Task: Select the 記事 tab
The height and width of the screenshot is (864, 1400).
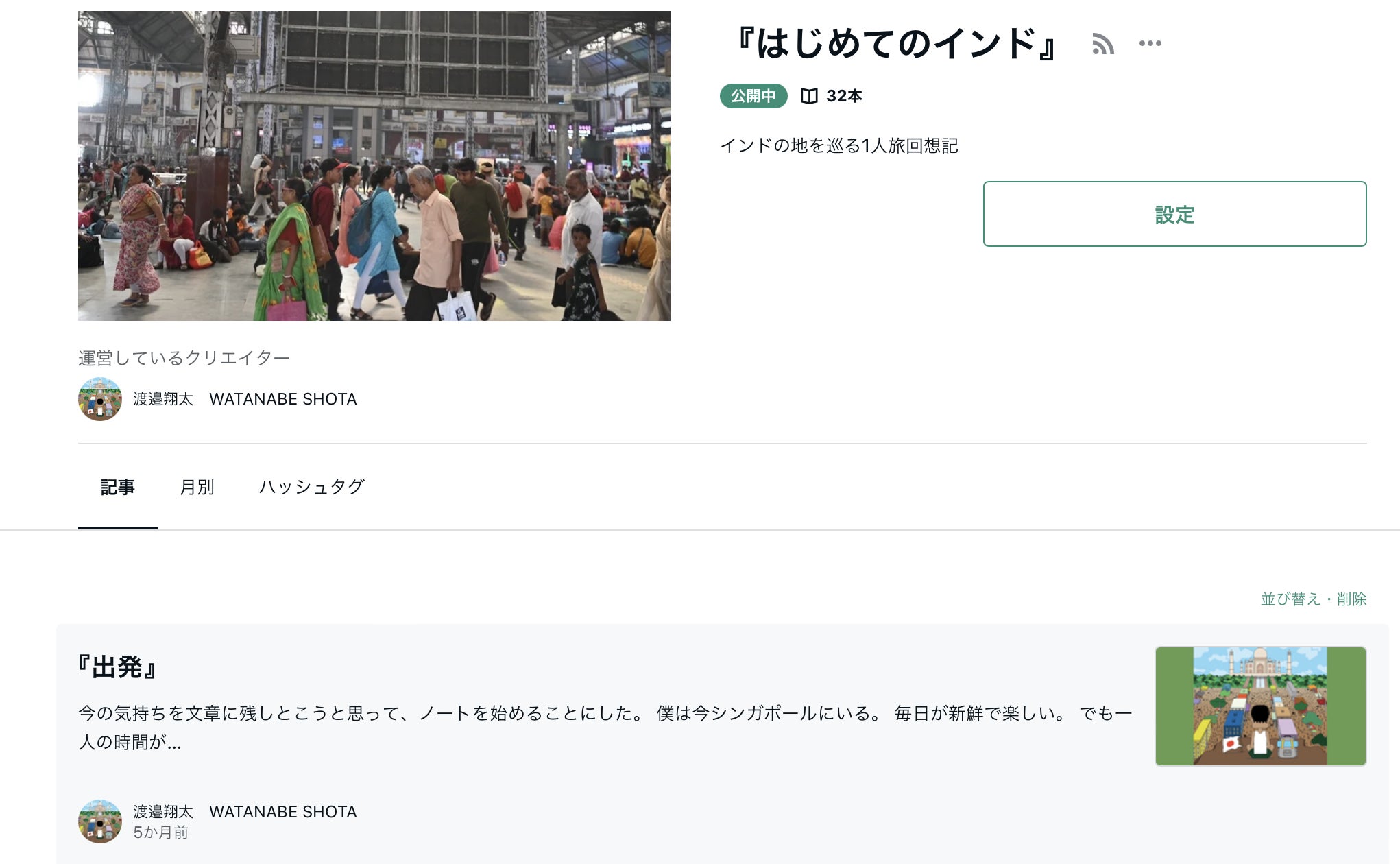Action: (117, 487)
